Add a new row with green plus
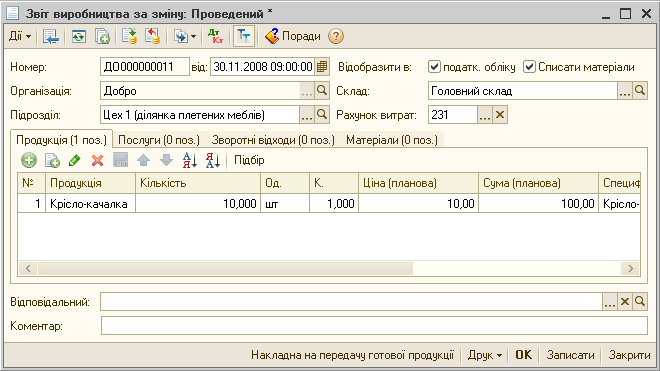 tap(29, 160)
